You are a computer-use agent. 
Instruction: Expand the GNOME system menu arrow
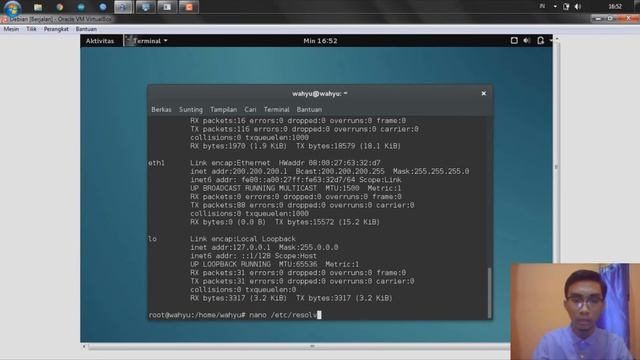551,40
